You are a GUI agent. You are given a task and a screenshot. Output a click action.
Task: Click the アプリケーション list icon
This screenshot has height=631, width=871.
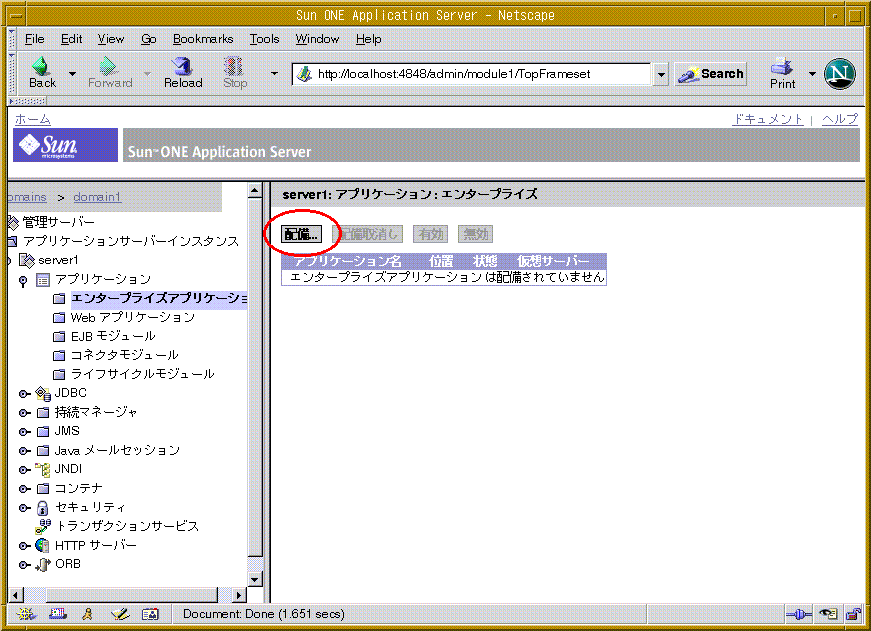(x=43, y=280)
